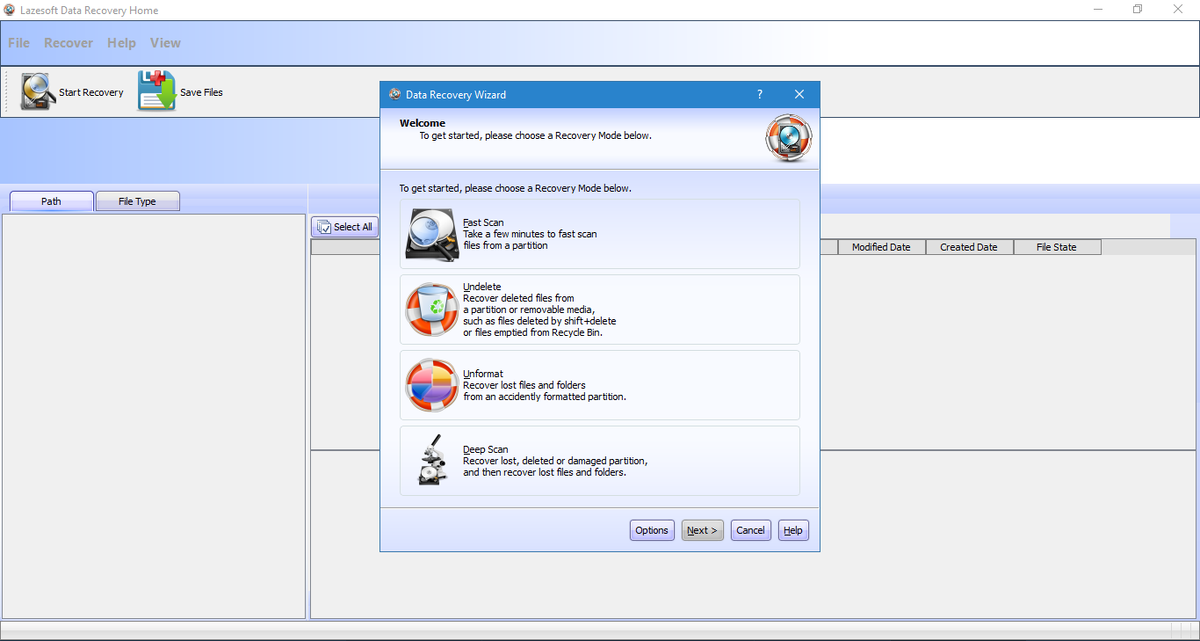The height and width of the screenshot is (641, 1200).
Task: Click the Next > button
Action: pyautogui.click(x=703, y=531)
